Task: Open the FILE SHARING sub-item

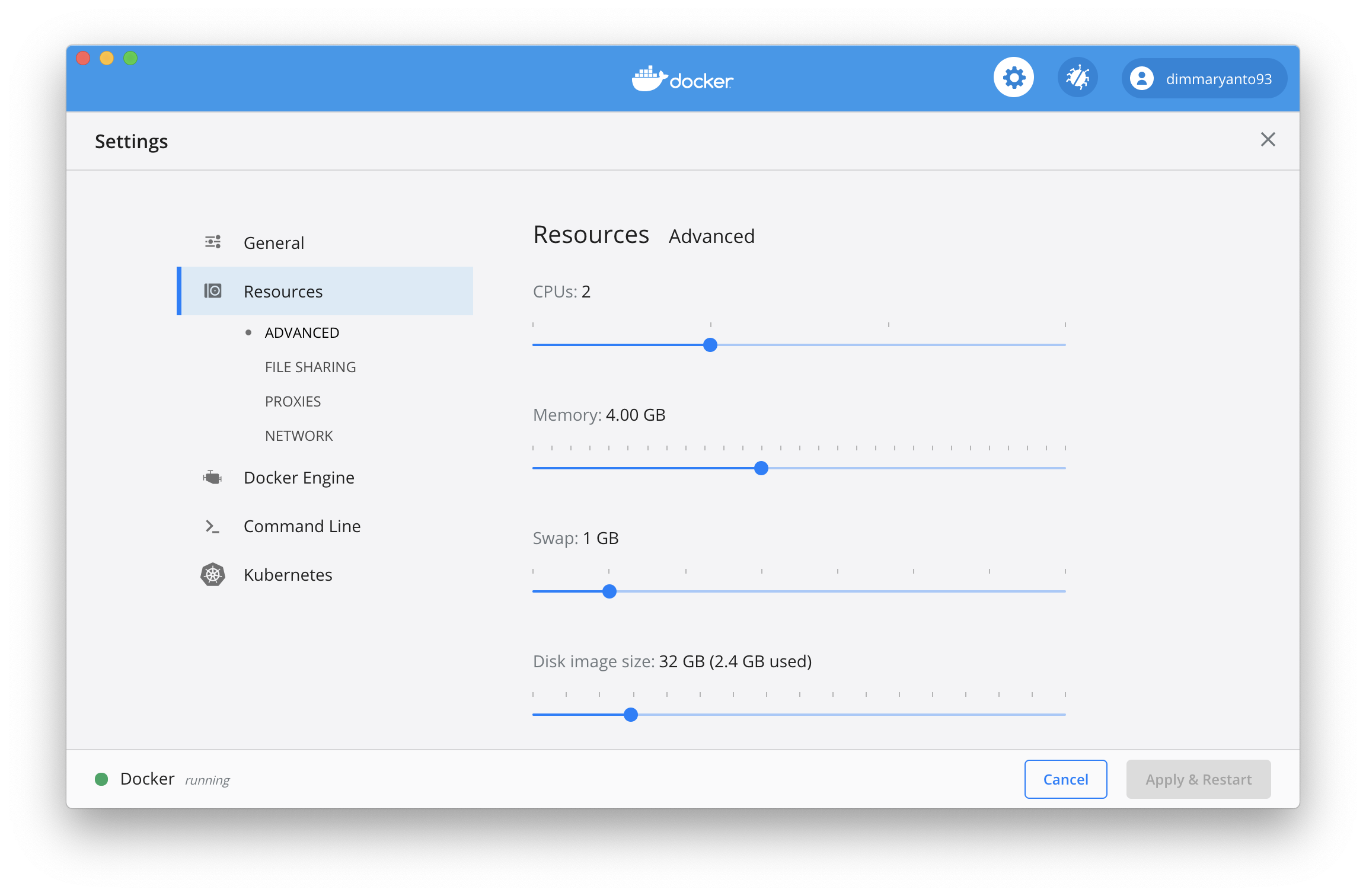Action: (310, 367)
